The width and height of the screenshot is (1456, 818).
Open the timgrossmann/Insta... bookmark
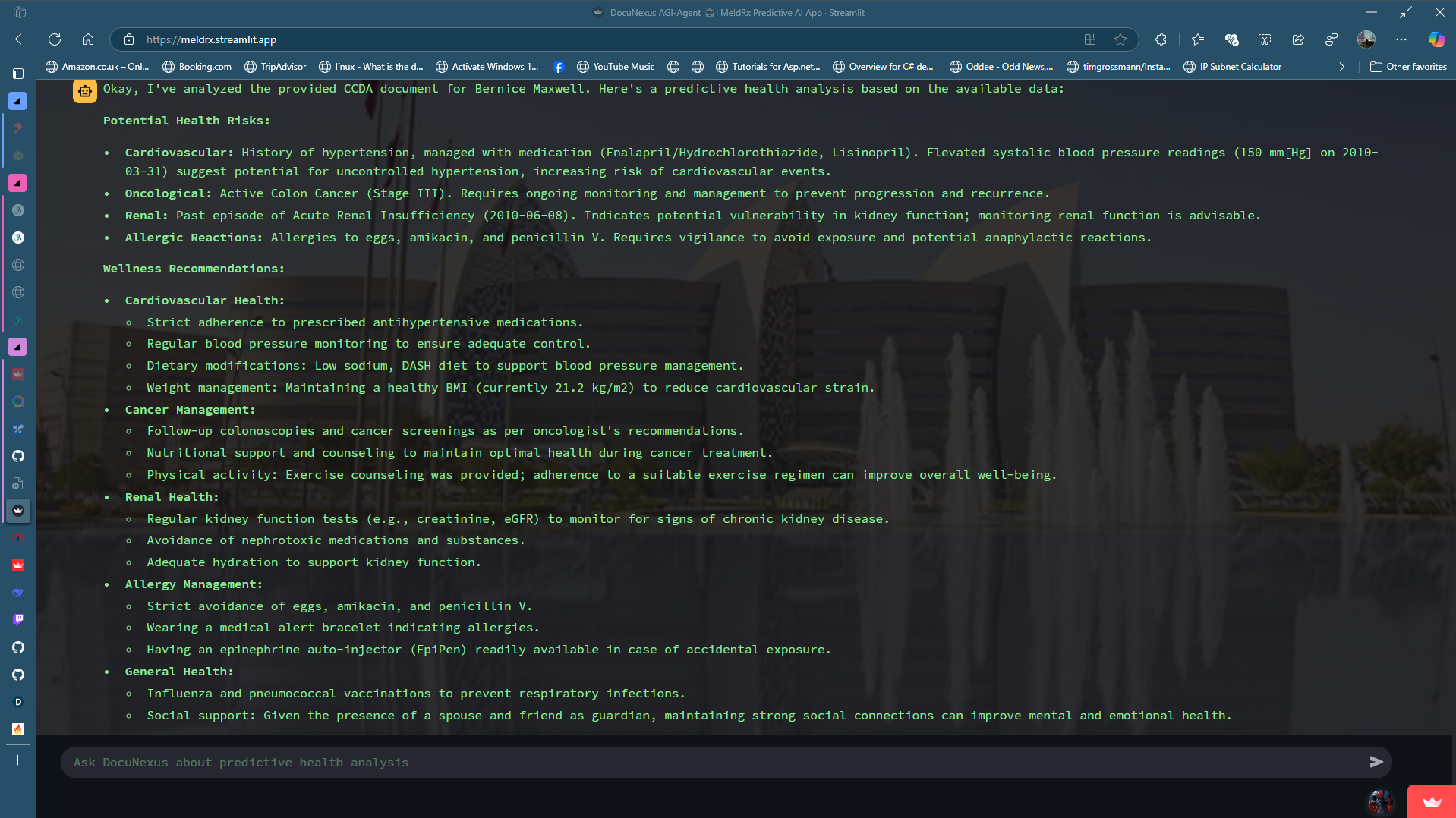click(1119, 67)
